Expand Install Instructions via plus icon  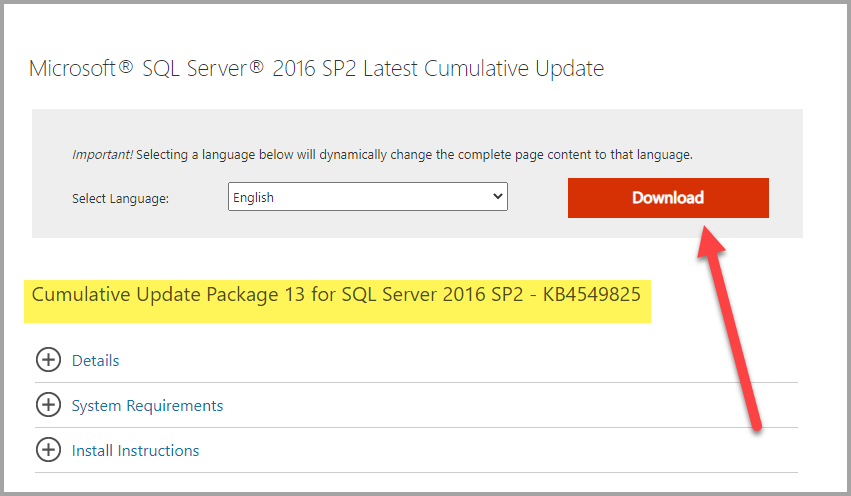[48, 450]
